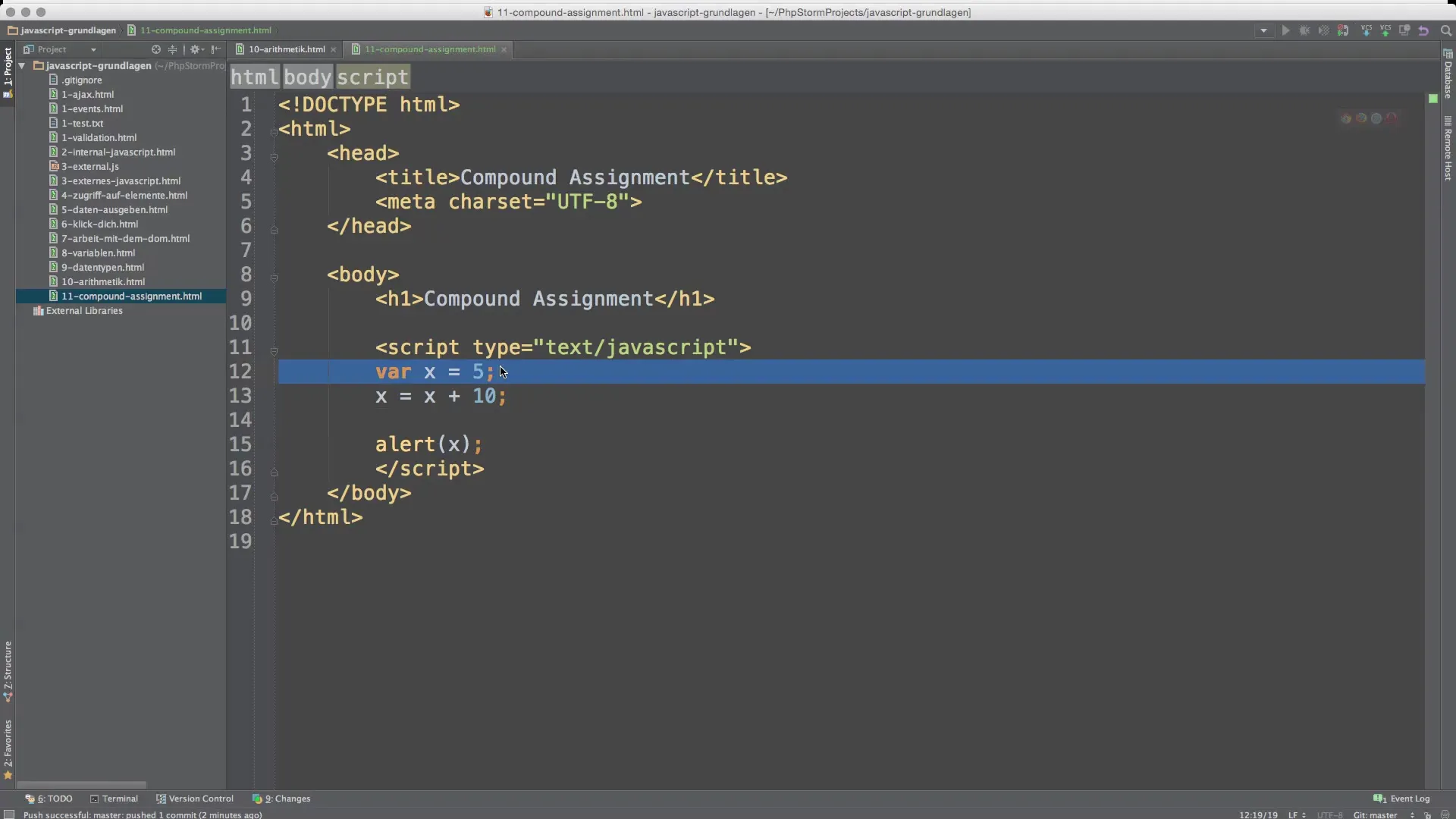Open the TODO tool window
This screenshot has height=819, width=1456.
coord(49,799)
